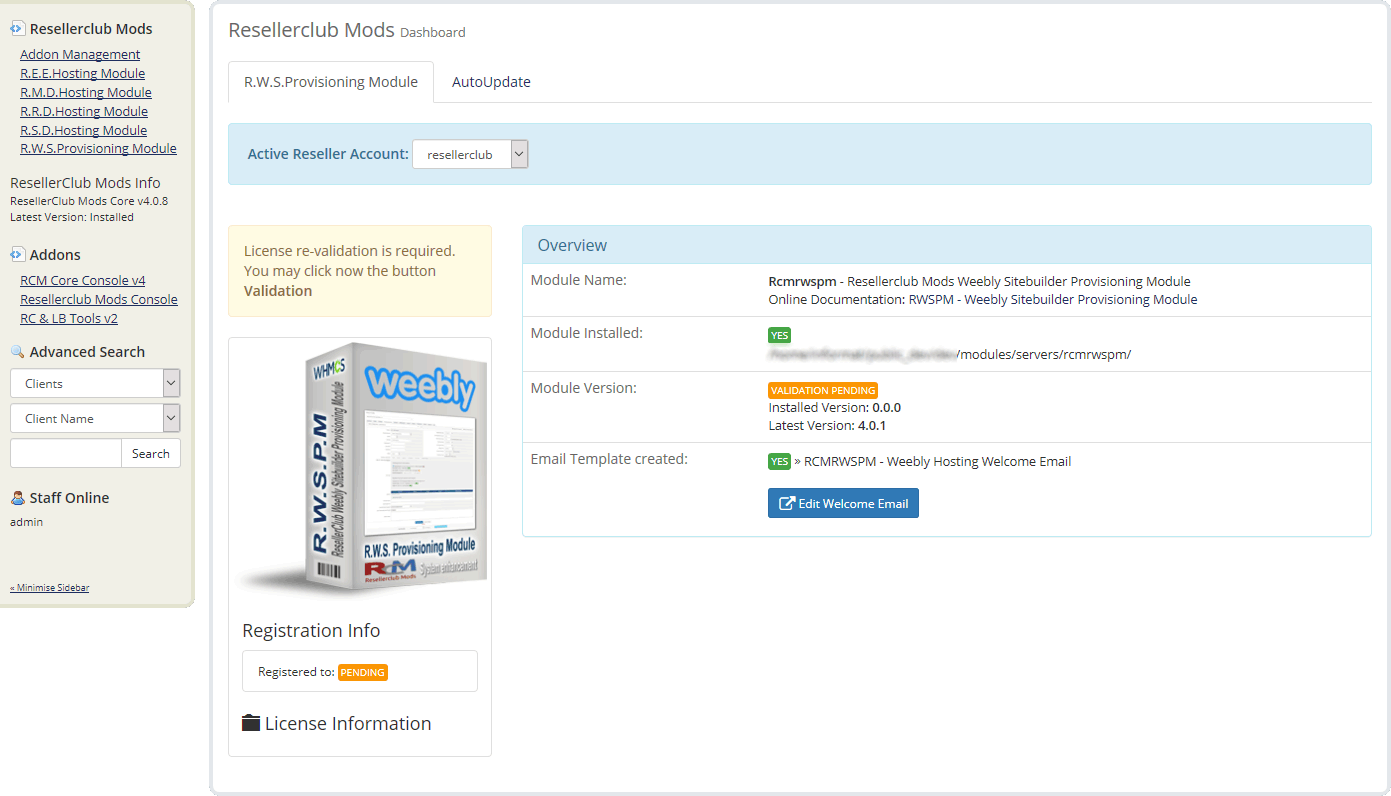The height and width of the screenshot is (796, 1391).
Task: Click the VALIDATION PENDING badge
Action: 823,390
